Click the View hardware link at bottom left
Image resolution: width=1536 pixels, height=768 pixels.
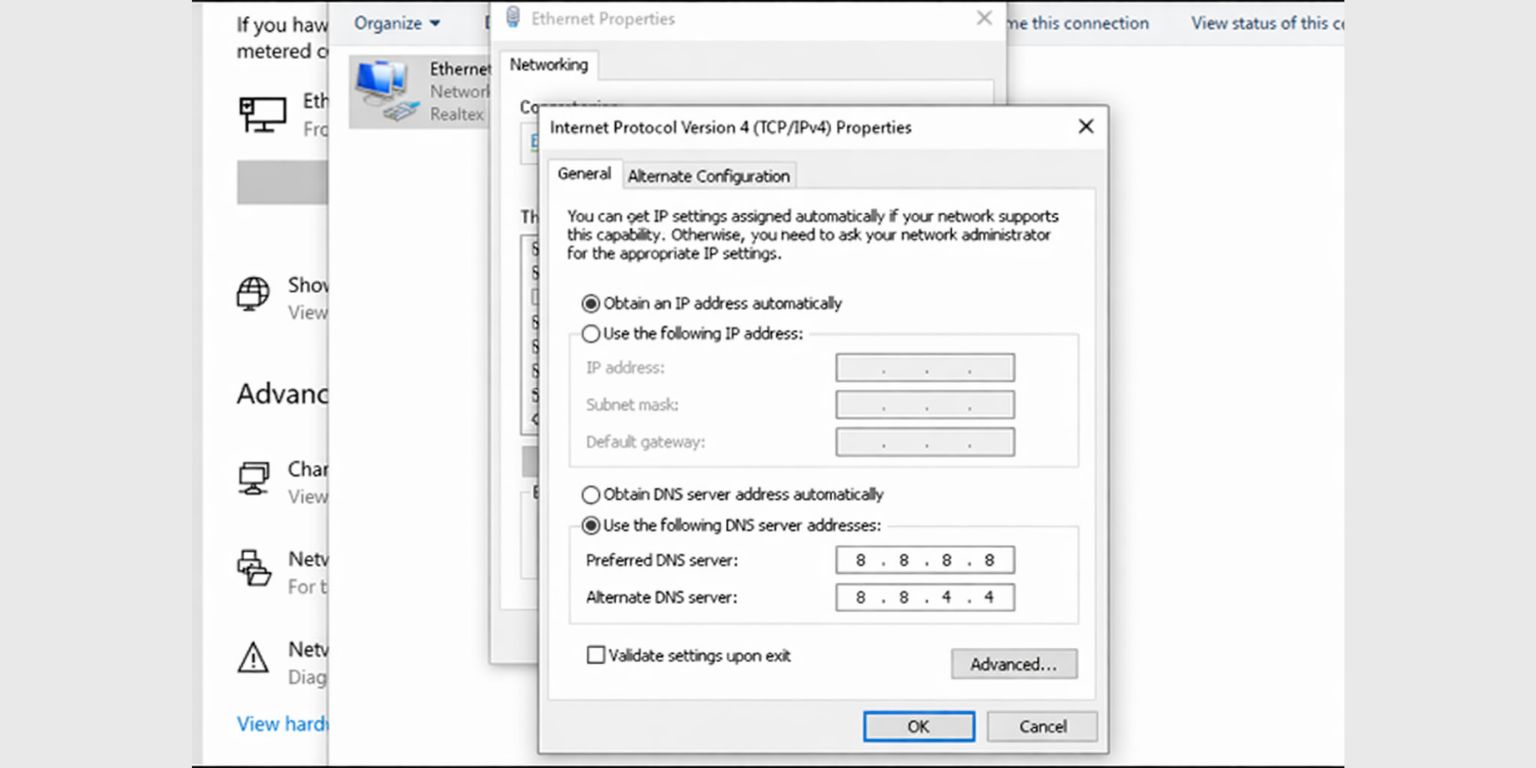pos(281,723)
